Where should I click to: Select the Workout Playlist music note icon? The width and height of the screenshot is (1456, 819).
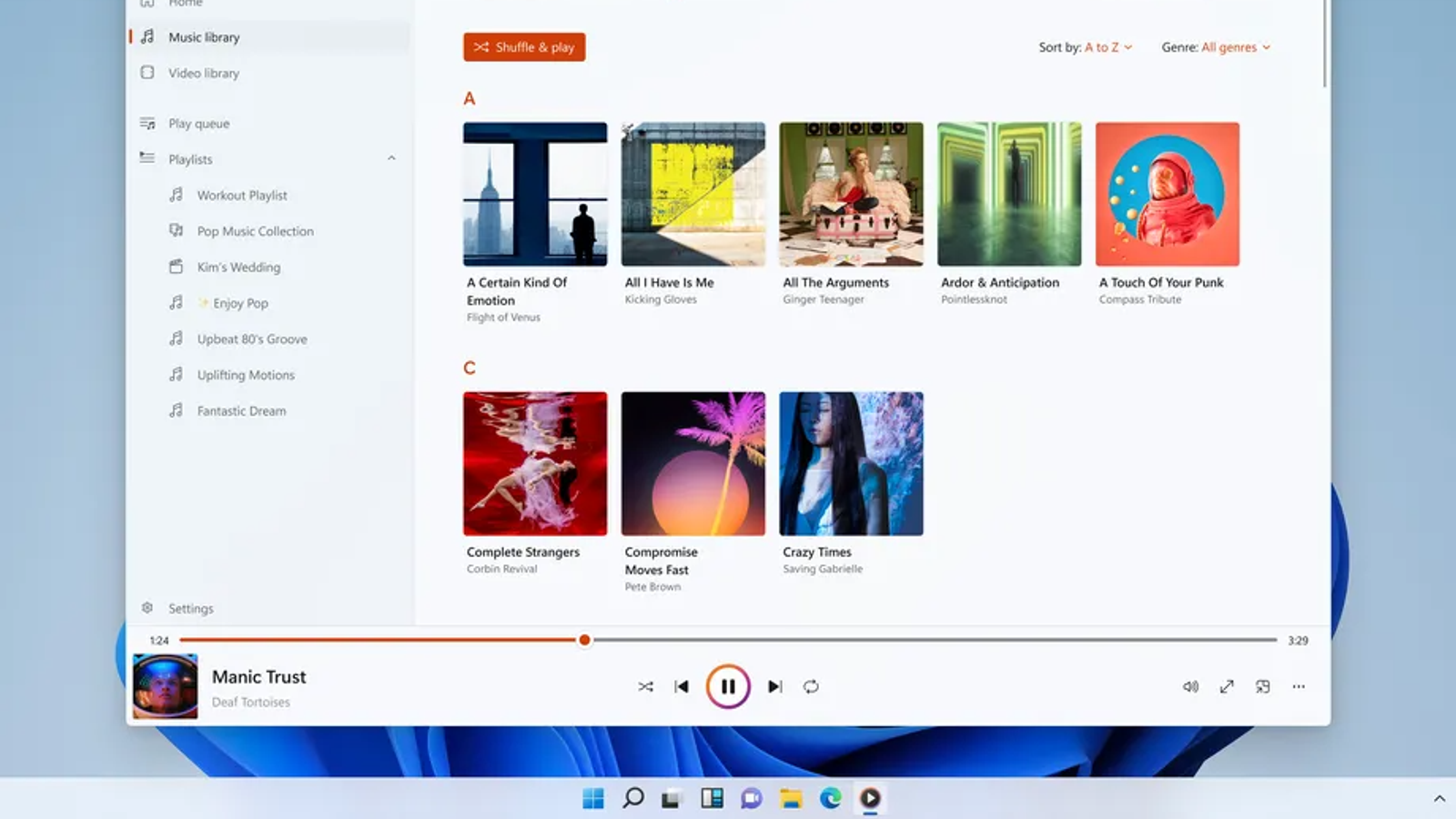point(177,195)
